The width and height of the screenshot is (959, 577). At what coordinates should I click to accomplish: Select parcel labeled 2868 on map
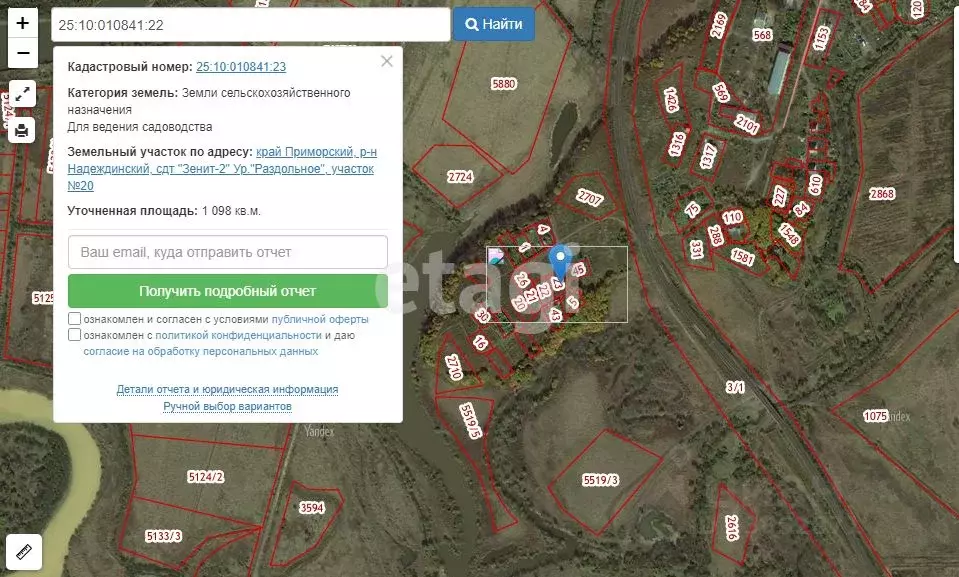coord(882,194)
